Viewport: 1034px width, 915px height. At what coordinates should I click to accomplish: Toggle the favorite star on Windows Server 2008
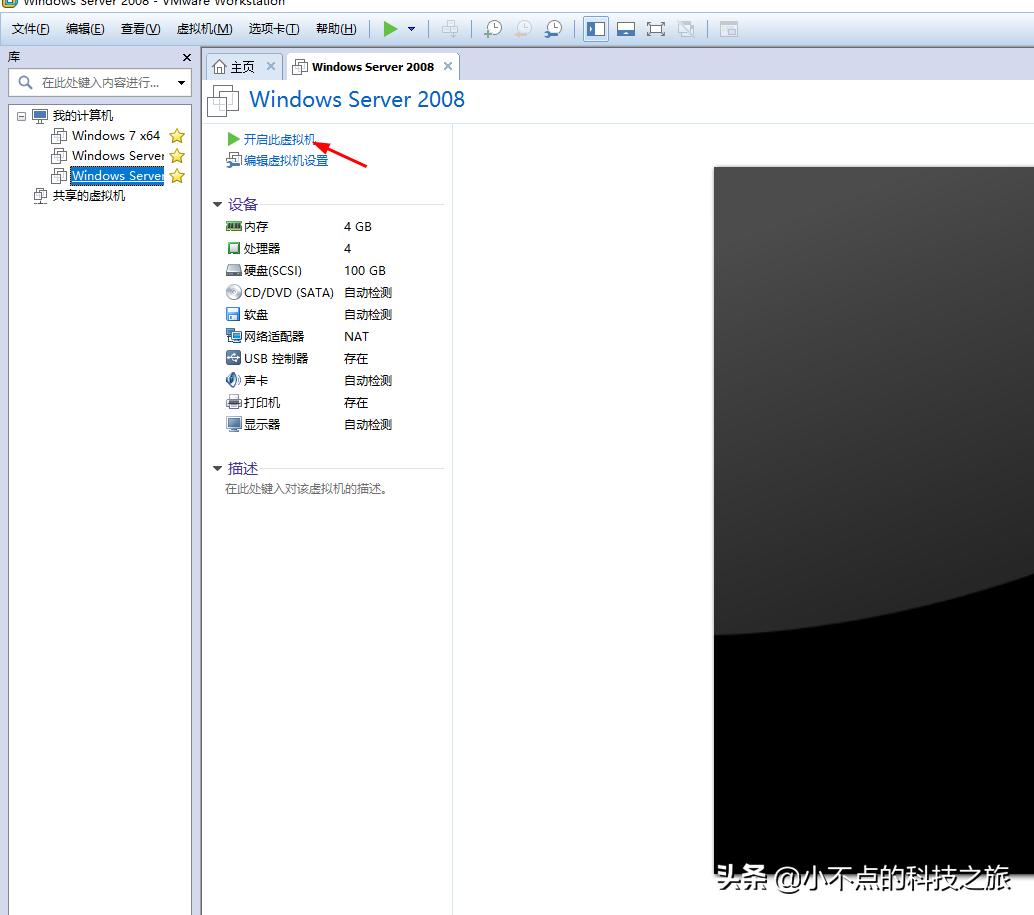(177, 176)
